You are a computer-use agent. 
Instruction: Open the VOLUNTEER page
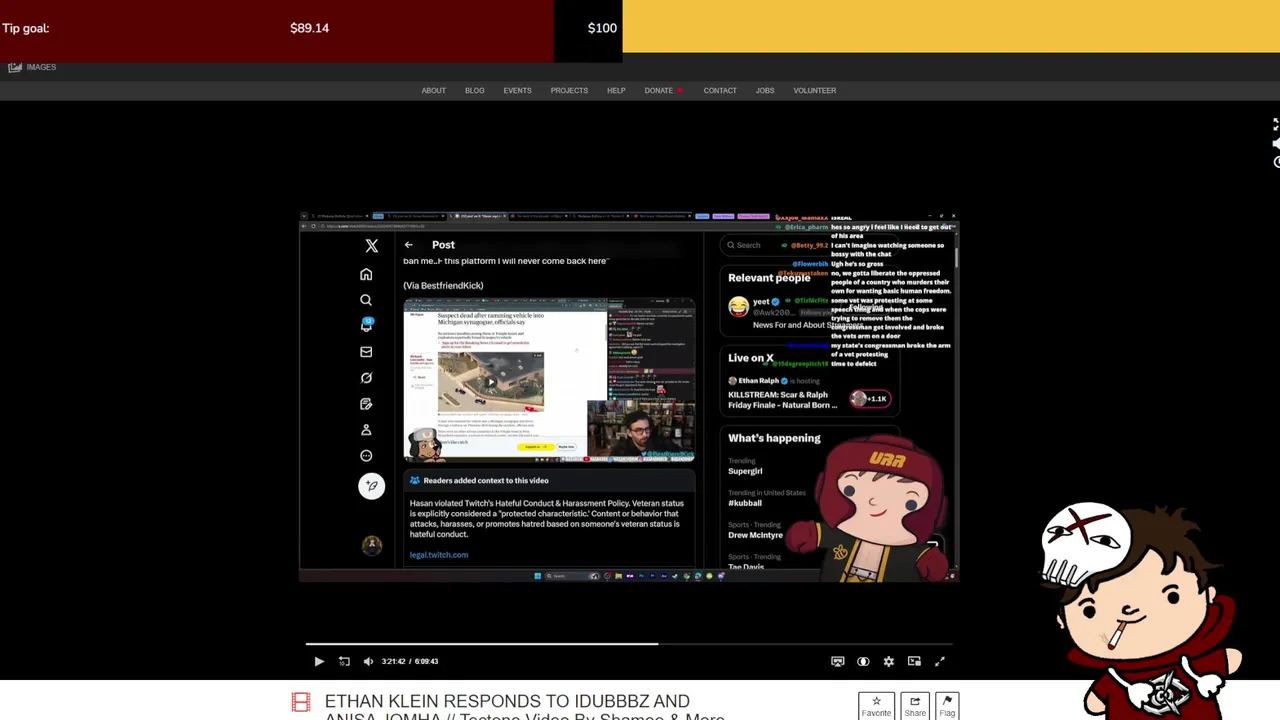(814, 90)
